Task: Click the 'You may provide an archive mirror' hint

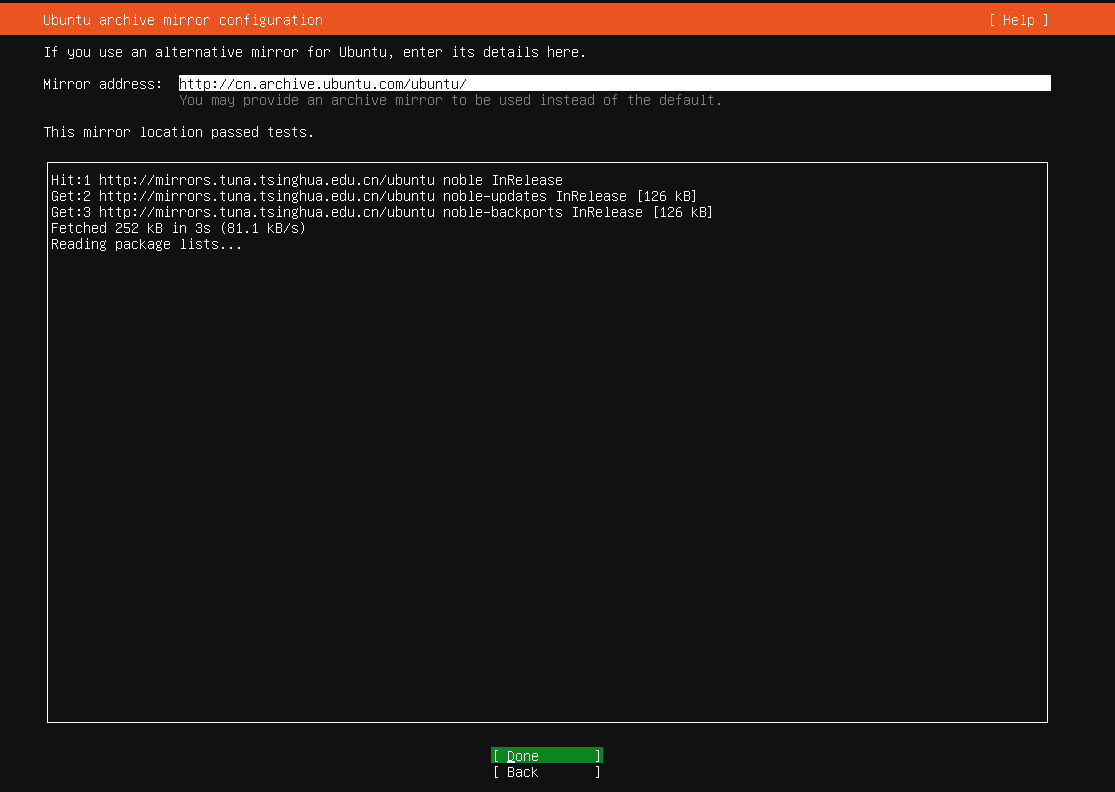Action: pos(450,100)
